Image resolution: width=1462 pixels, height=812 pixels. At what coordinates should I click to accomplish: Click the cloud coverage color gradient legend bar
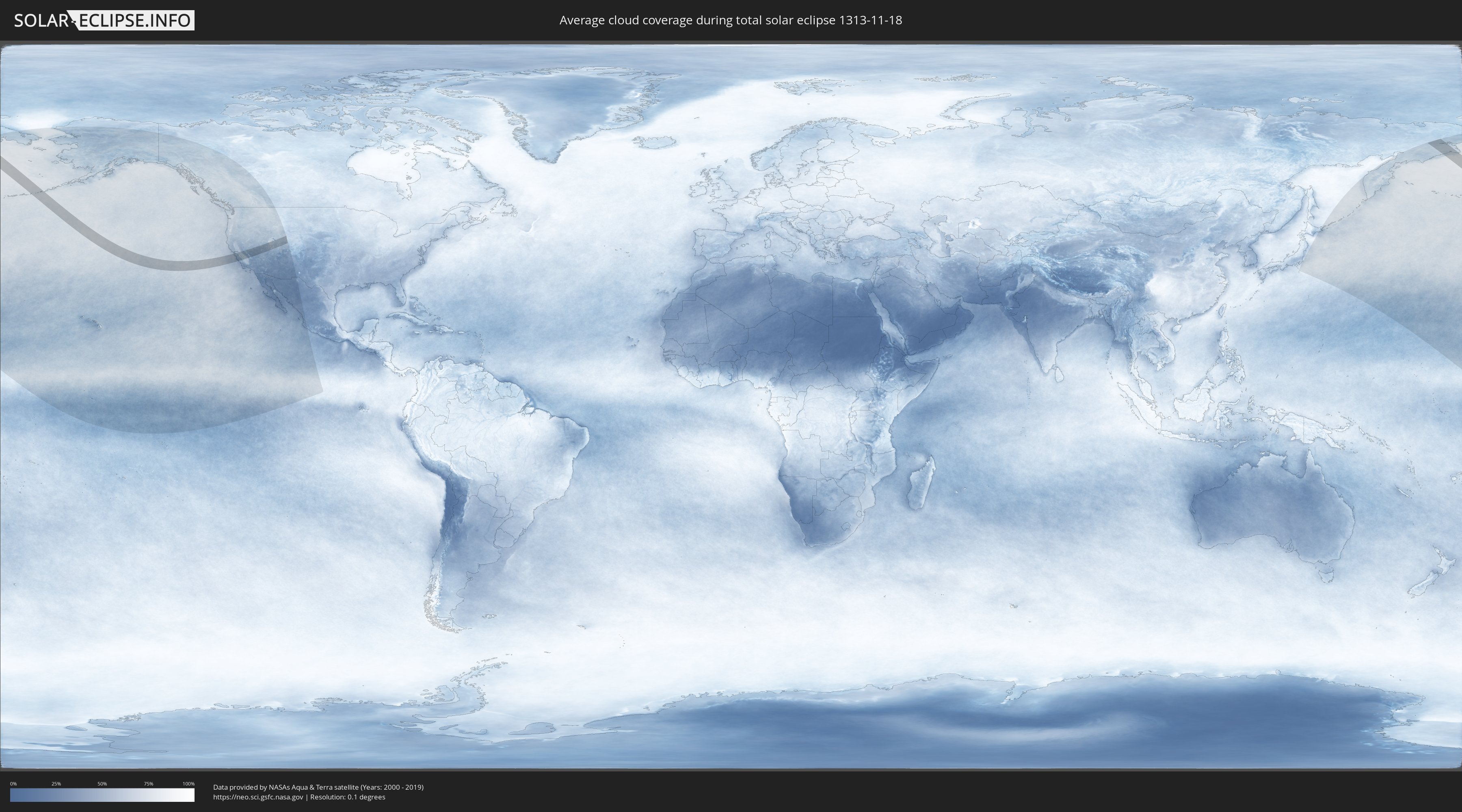(102, 795)
